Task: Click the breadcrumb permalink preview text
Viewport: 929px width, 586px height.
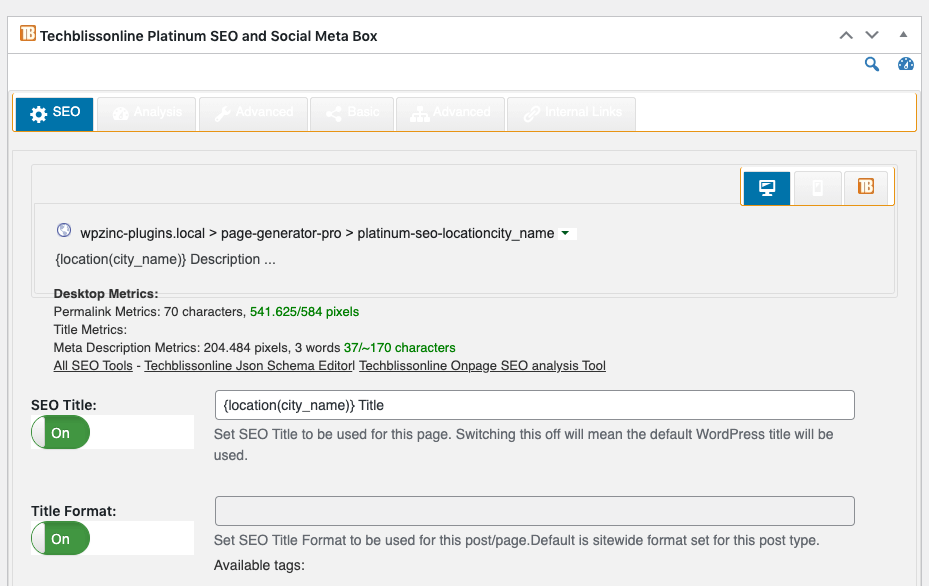Action: click(317, 233)
